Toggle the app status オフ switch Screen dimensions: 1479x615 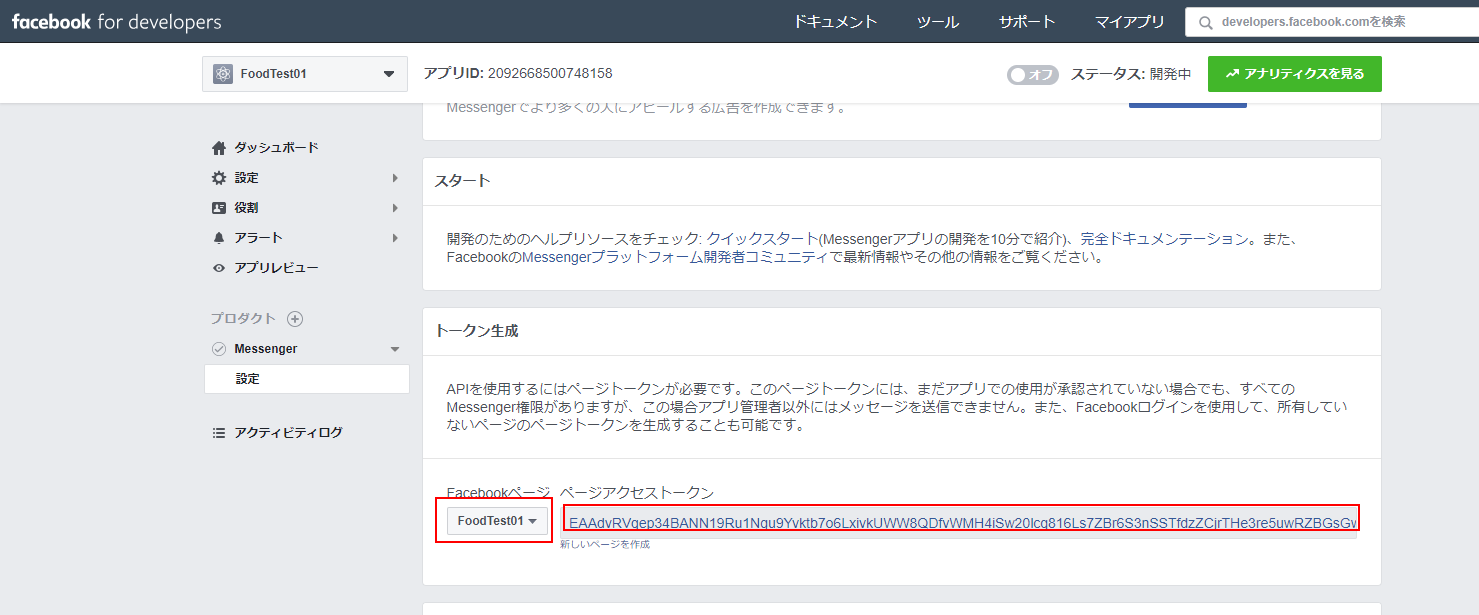pos(1033,74)
